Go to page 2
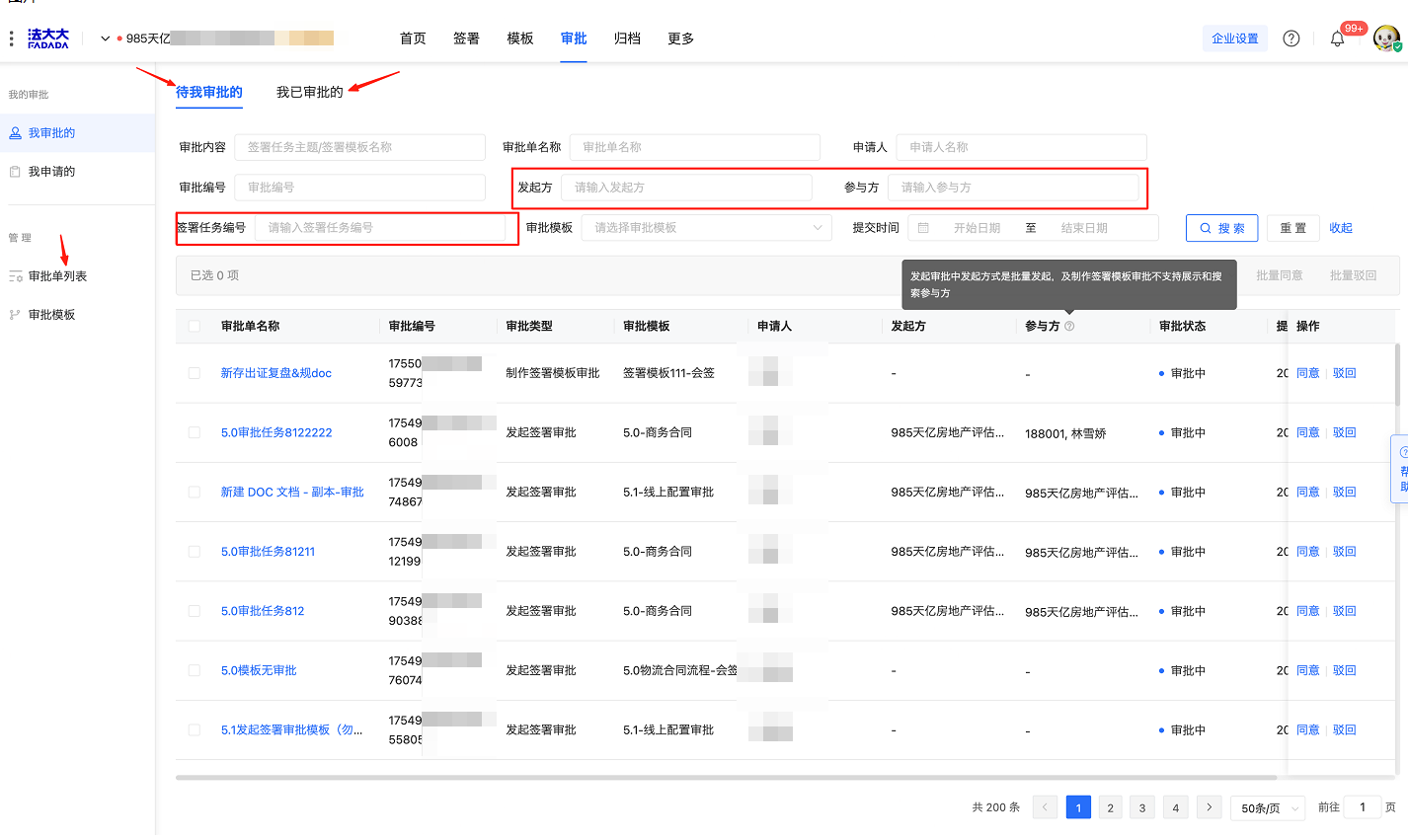Screen dimensions: 1408x840 coord(1110,807)
